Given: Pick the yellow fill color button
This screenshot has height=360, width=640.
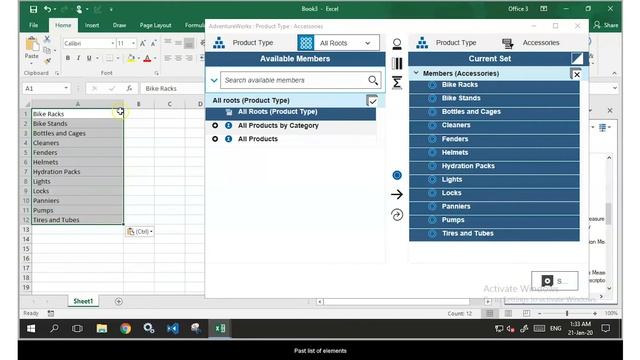Looking at the screenshot, I should tap(131, 58).
